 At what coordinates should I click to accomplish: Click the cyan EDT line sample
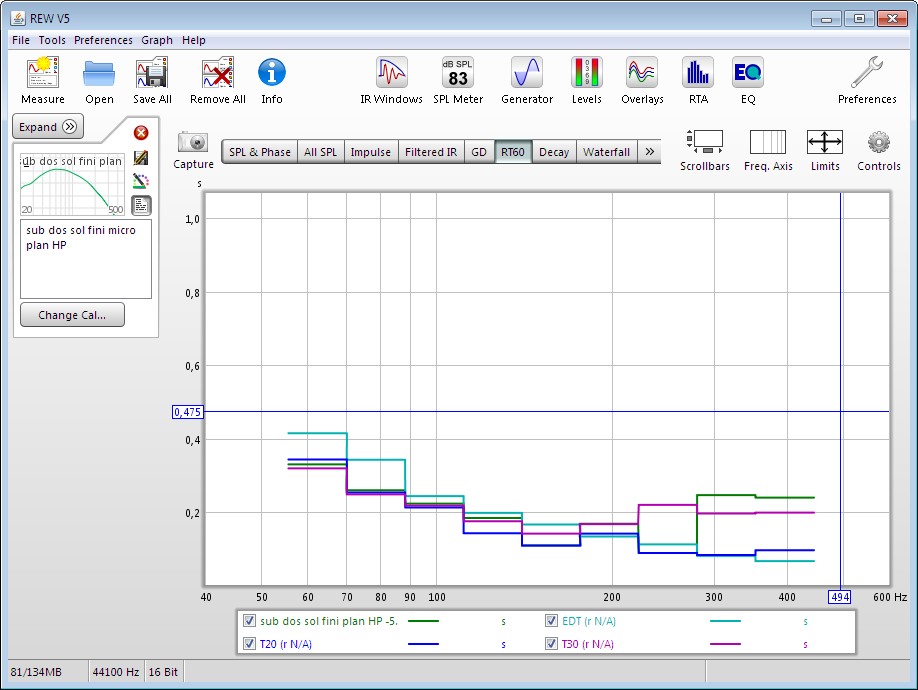point(725,621)
